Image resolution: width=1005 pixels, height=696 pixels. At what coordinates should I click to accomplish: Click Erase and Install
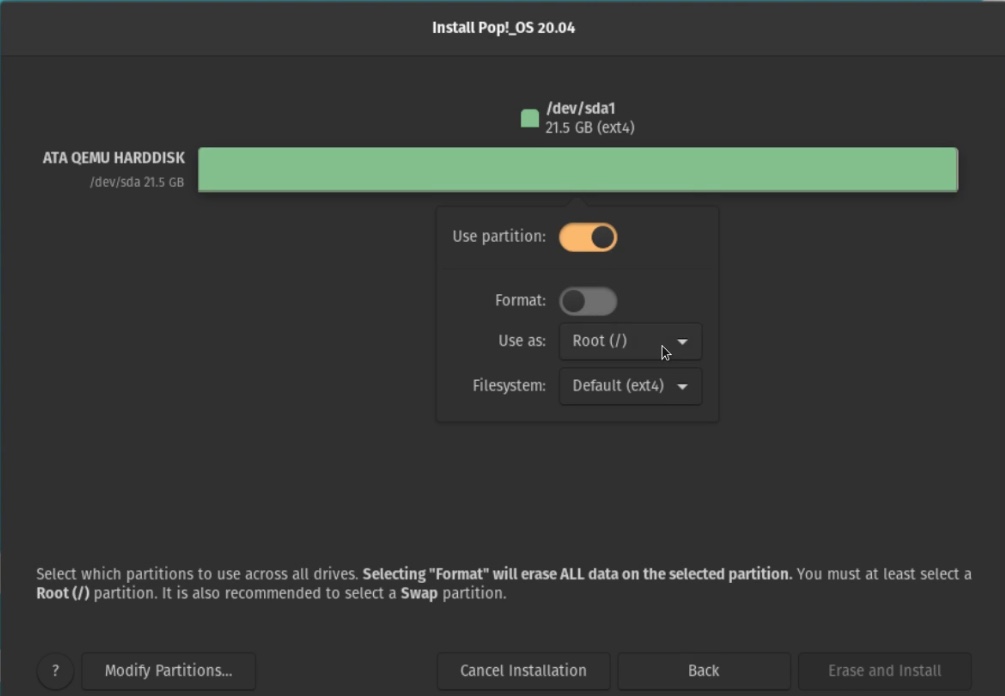[885, 670]
